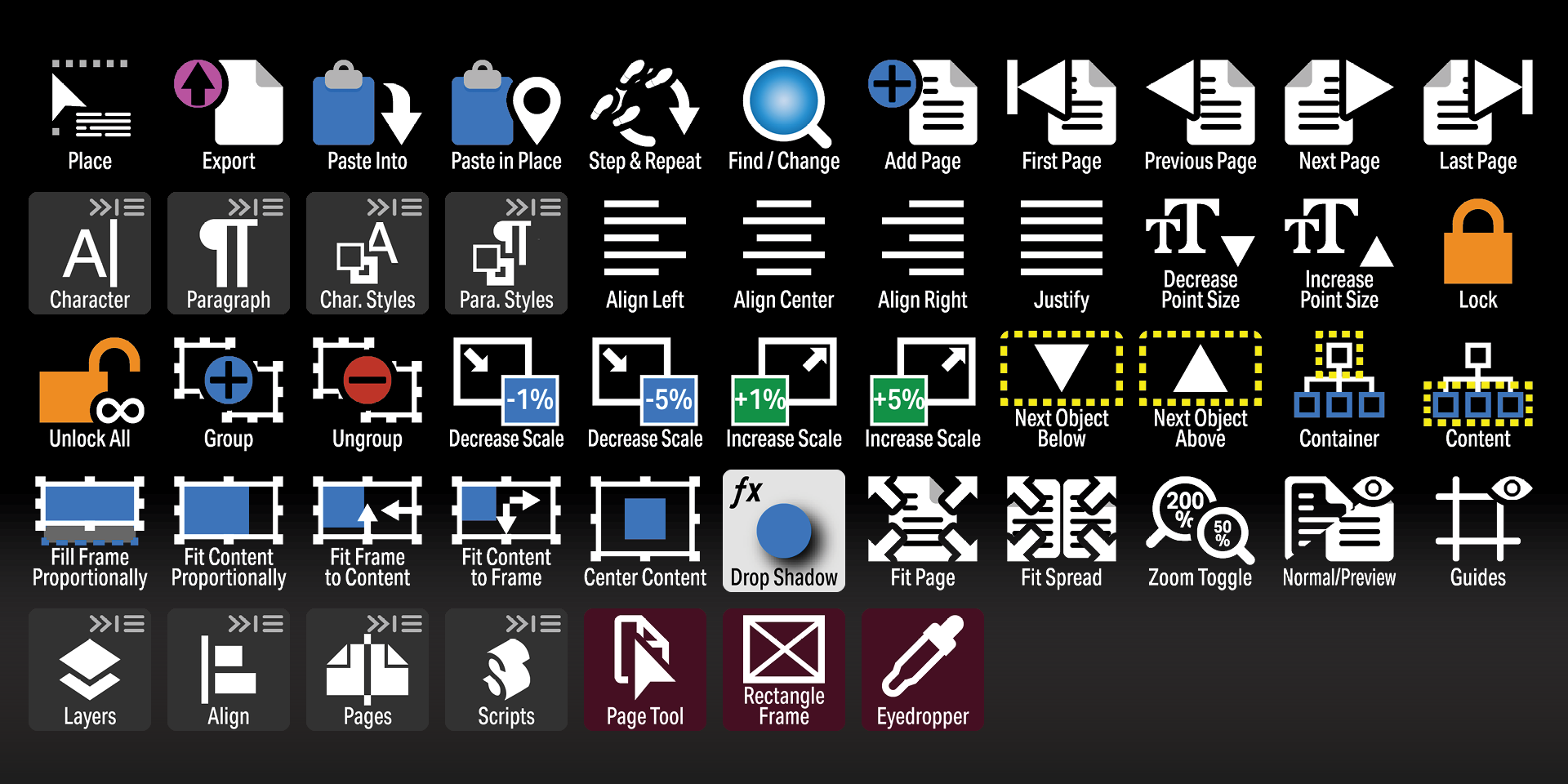The width and height of the screenshot is (1568, 784).
Task: Select Next Object Above icon
Action: [1200, 368]
